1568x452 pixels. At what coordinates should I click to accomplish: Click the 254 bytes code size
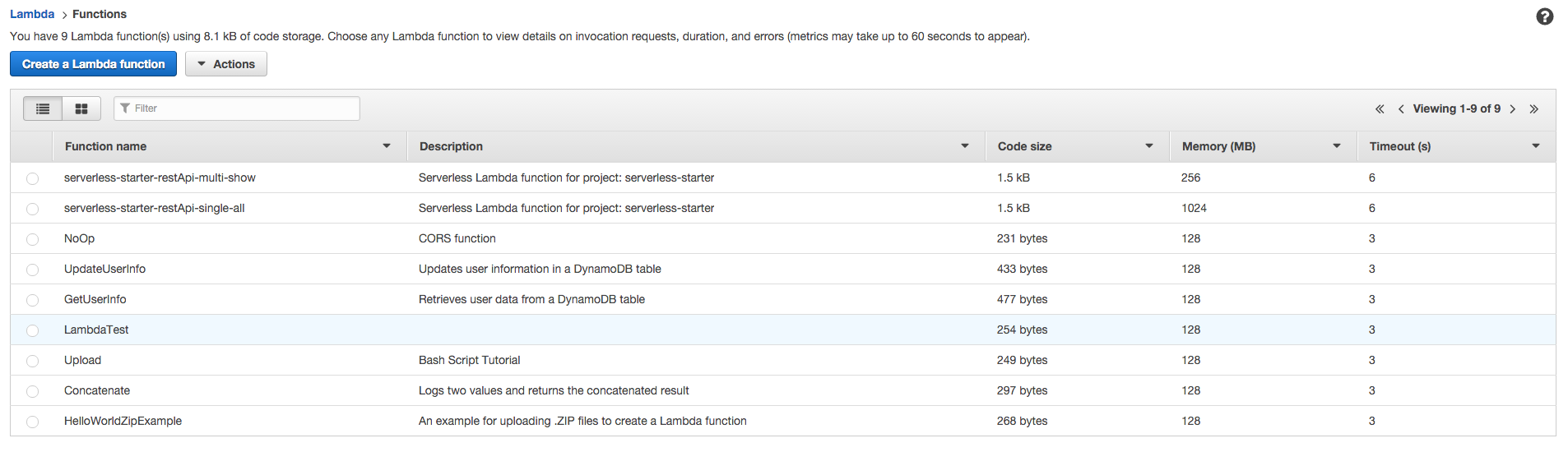click(1022, 330)
